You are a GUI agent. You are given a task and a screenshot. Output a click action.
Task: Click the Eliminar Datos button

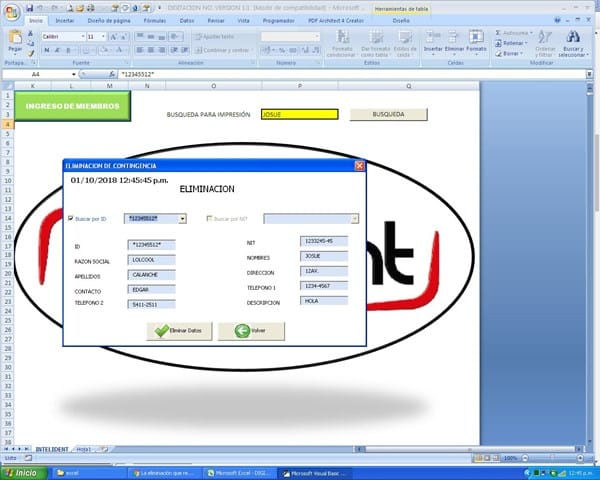click(x=179, y=331)
